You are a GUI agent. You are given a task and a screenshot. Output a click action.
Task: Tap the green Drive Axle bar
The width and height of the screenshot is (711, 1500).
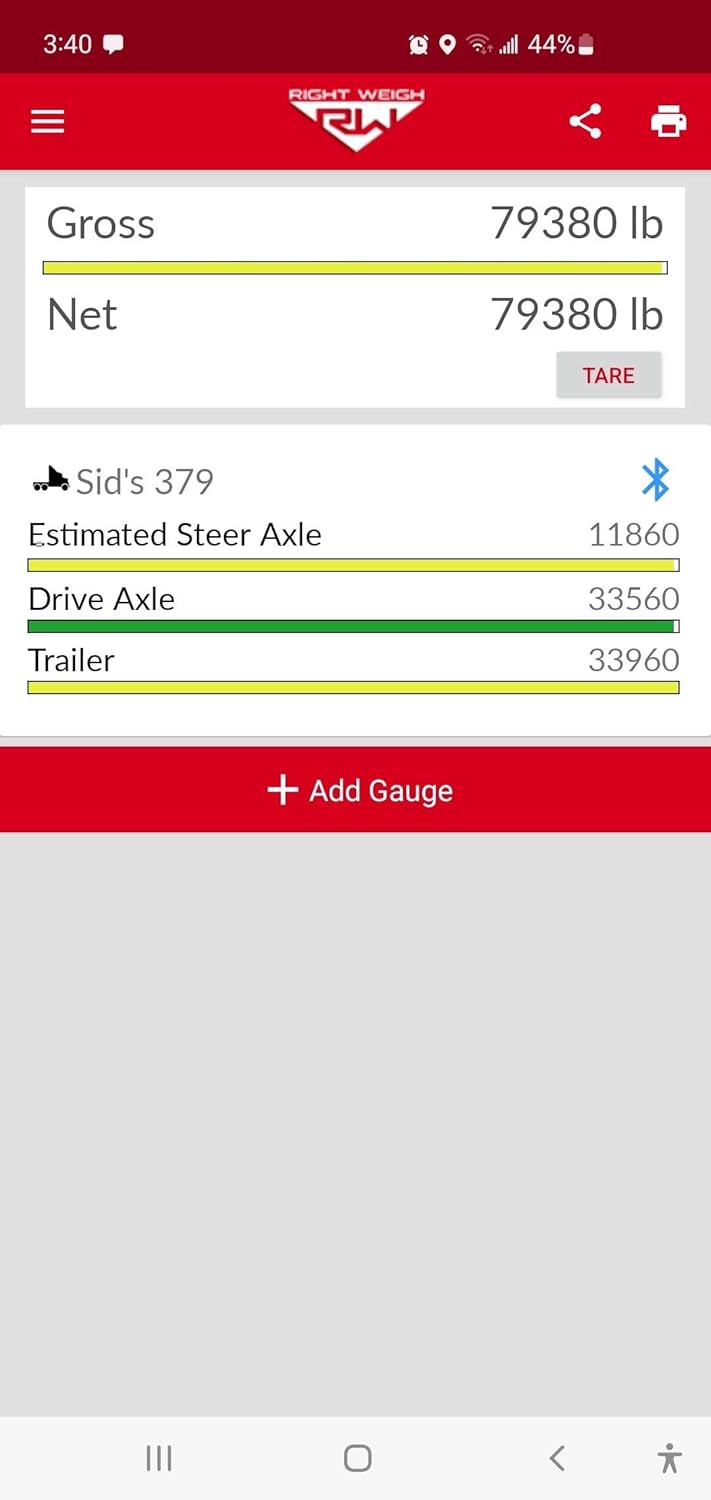pos(353,627)
